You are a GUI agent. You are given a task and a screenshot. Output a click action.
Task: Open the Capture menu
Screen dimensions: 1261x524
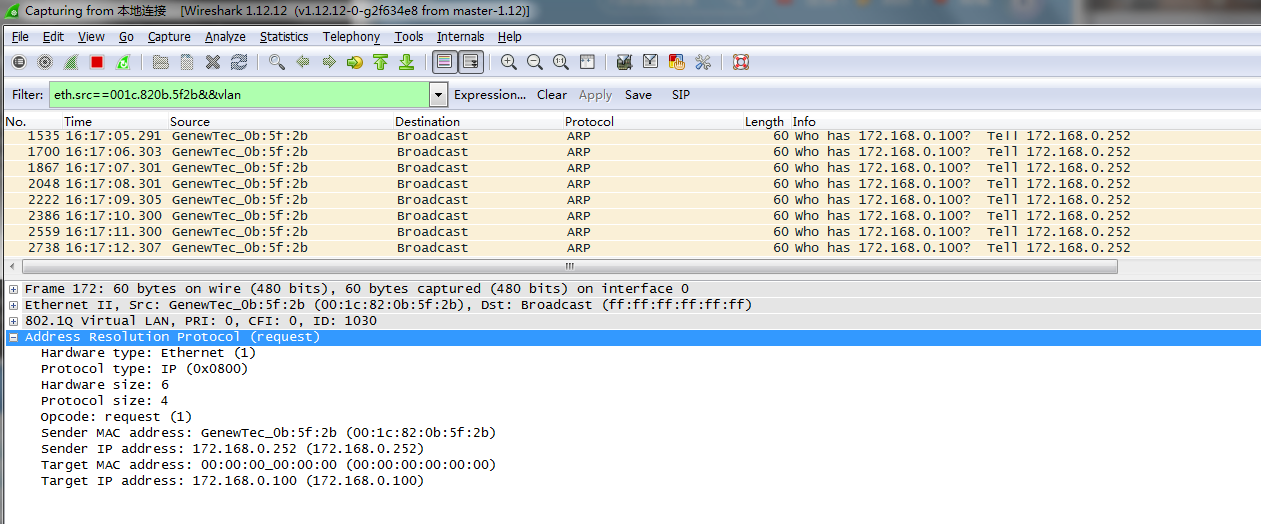[169, 37]
